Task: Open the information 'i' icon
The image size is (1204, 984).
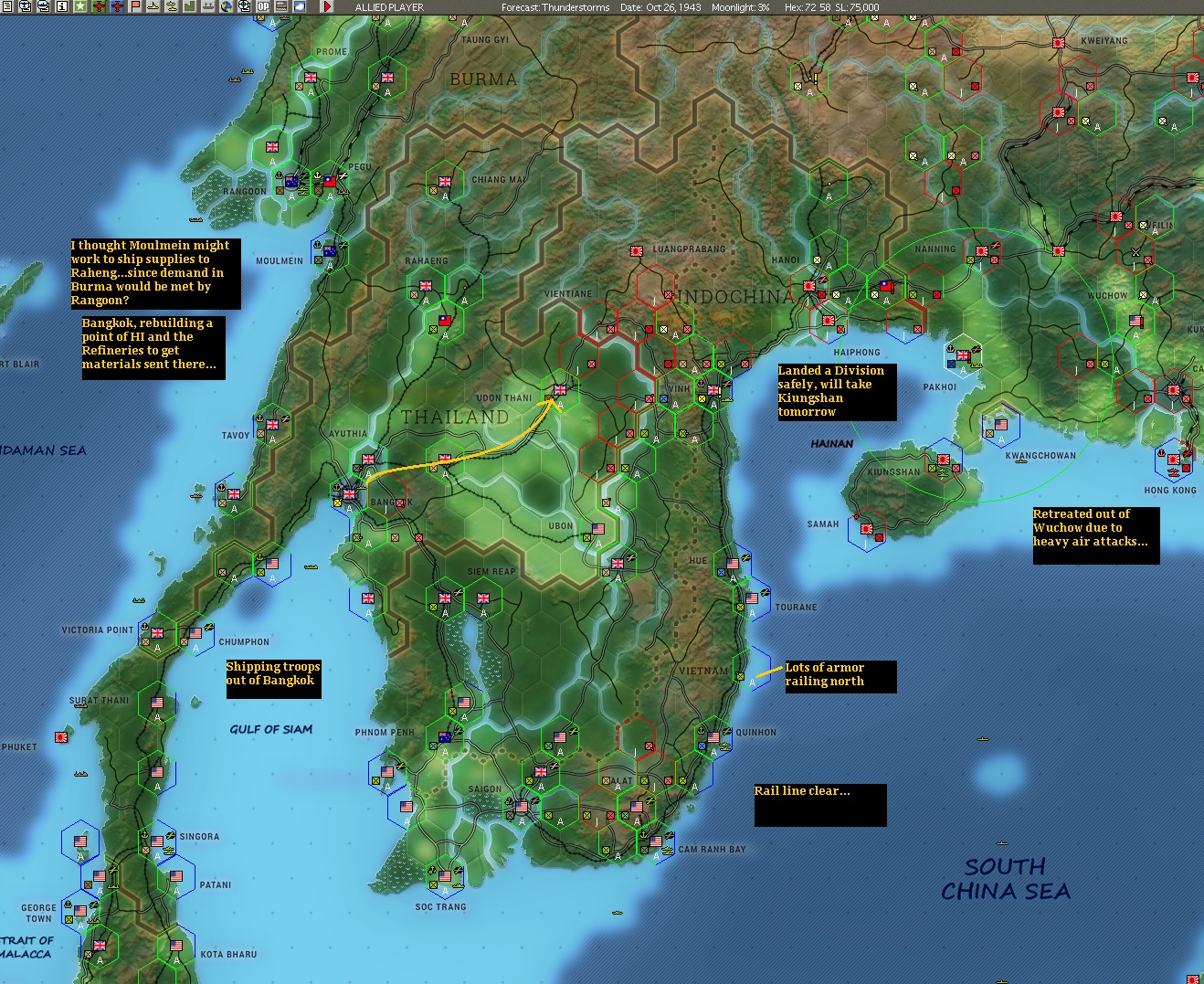Action: tap(62, 6)
